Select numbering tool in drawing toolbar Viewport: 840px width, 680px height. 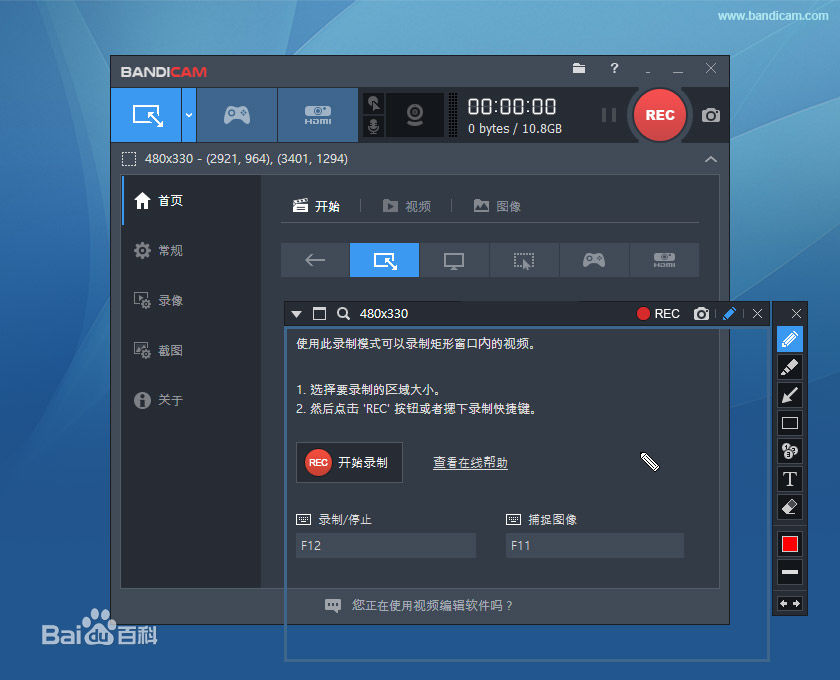790,451
